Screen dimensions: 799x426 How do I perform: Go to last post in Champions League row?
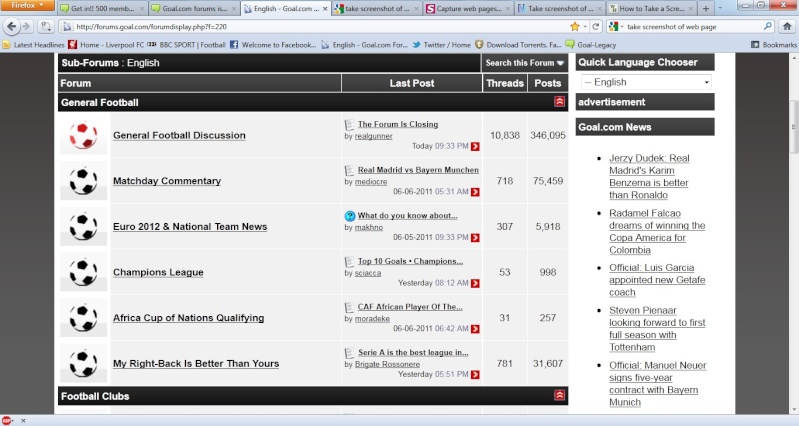(x=475, y=283)
